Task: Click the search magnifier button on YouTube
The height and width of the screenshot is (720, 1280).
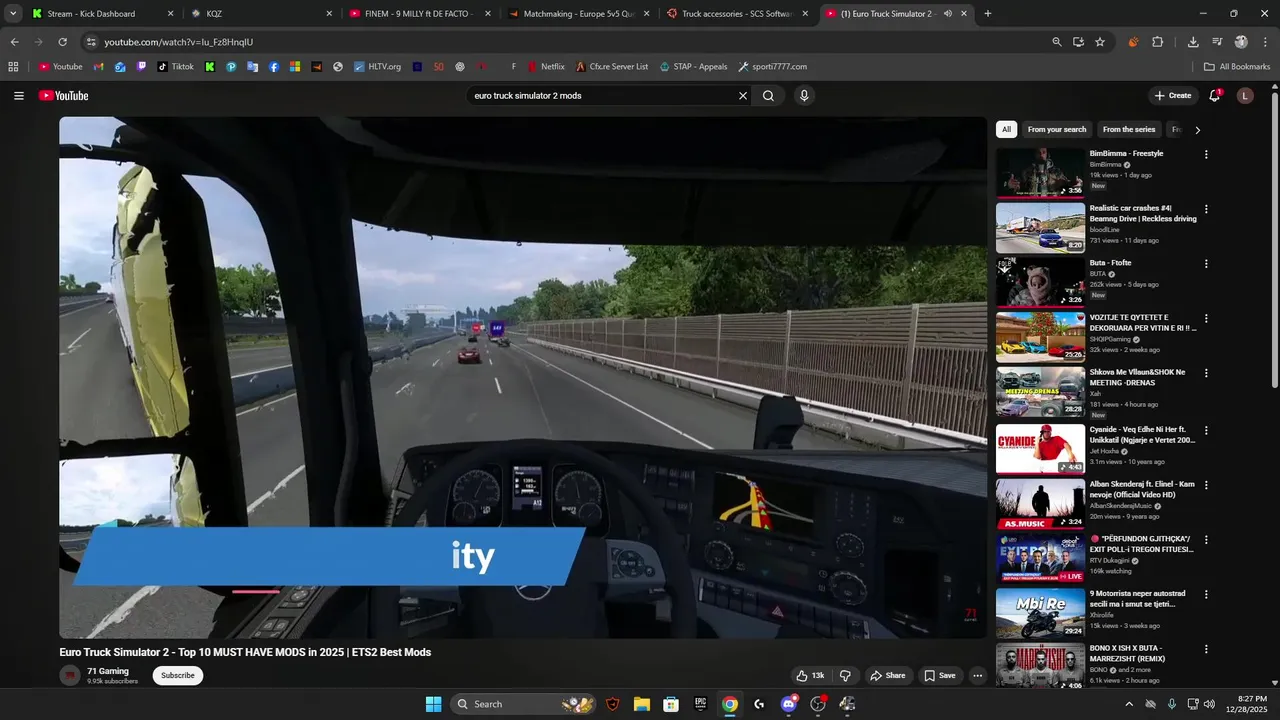Action: click(768, 96)
